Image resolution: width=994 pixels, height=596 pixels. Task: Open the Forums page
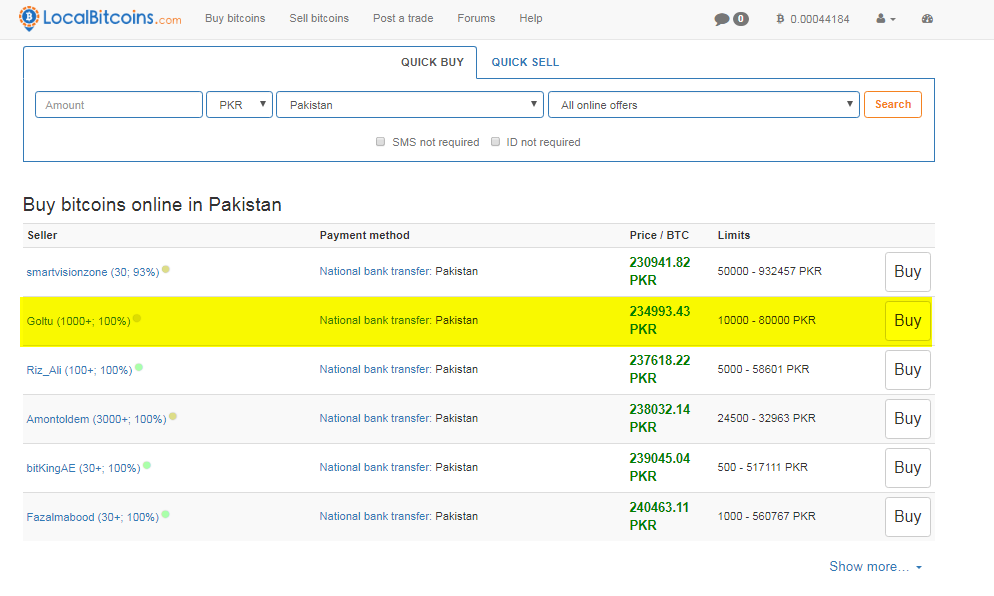tap(476, 18)
